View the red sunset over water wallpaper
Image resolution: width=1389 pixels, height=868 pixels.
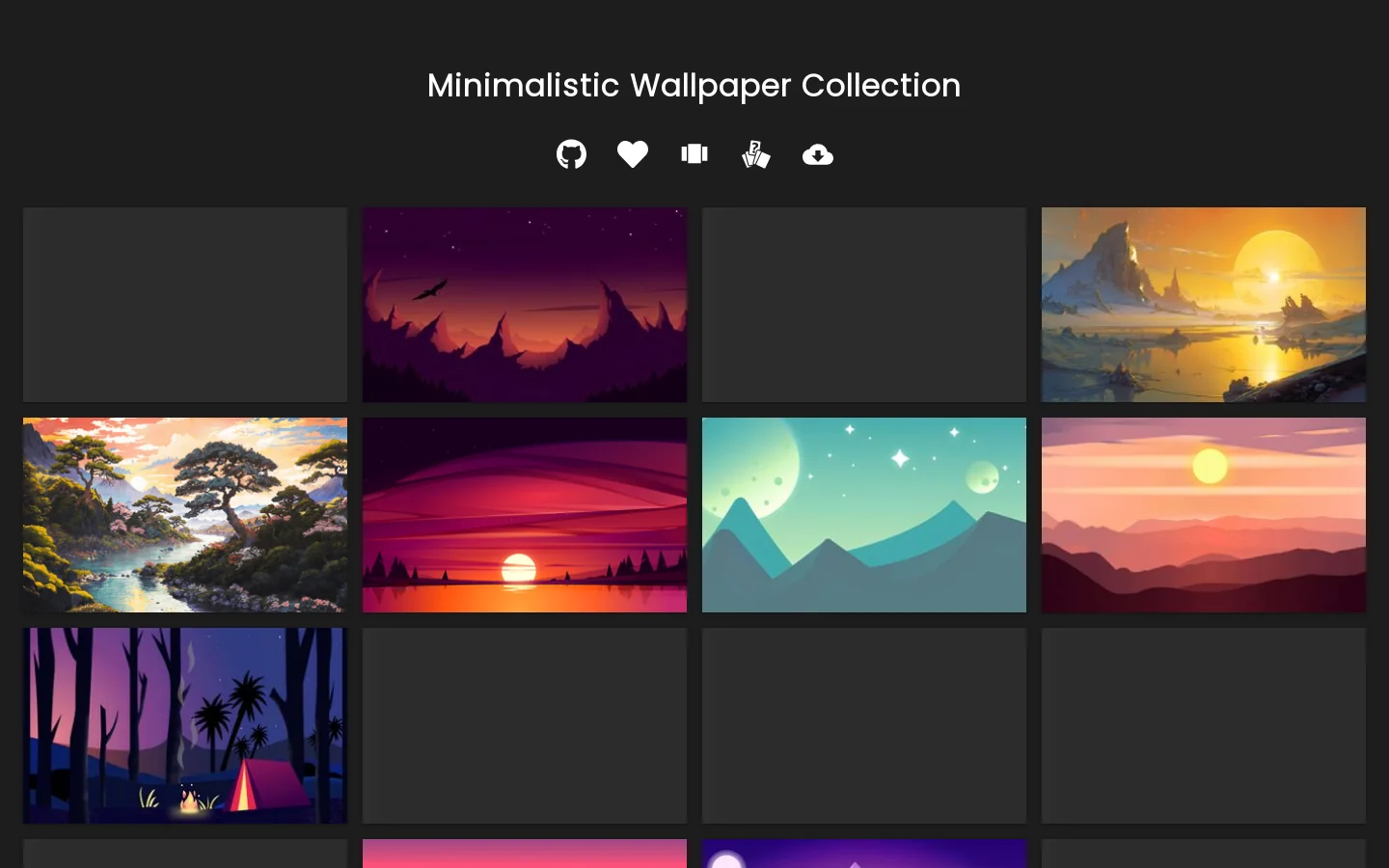click(525, 515)
